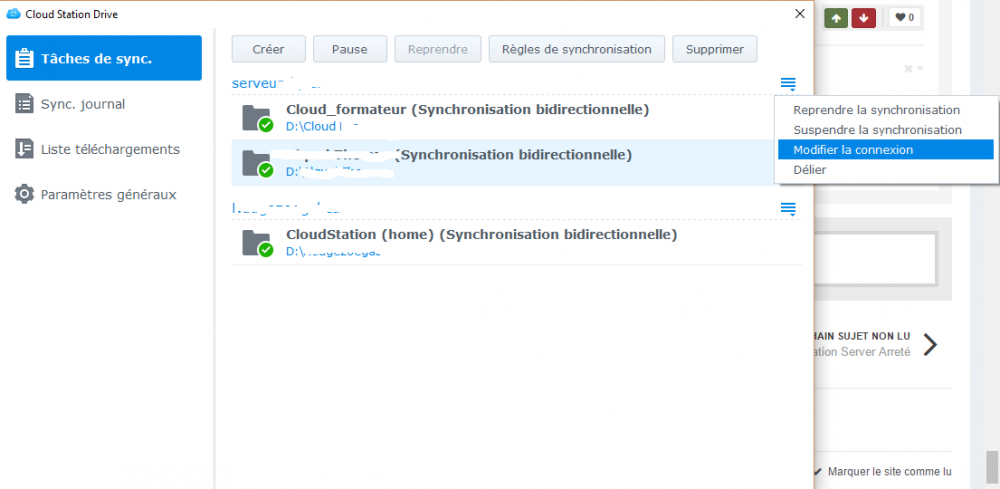Click the heart likes counter
The height and width of the screenshot is (489, 1000).
pos(904,18)
